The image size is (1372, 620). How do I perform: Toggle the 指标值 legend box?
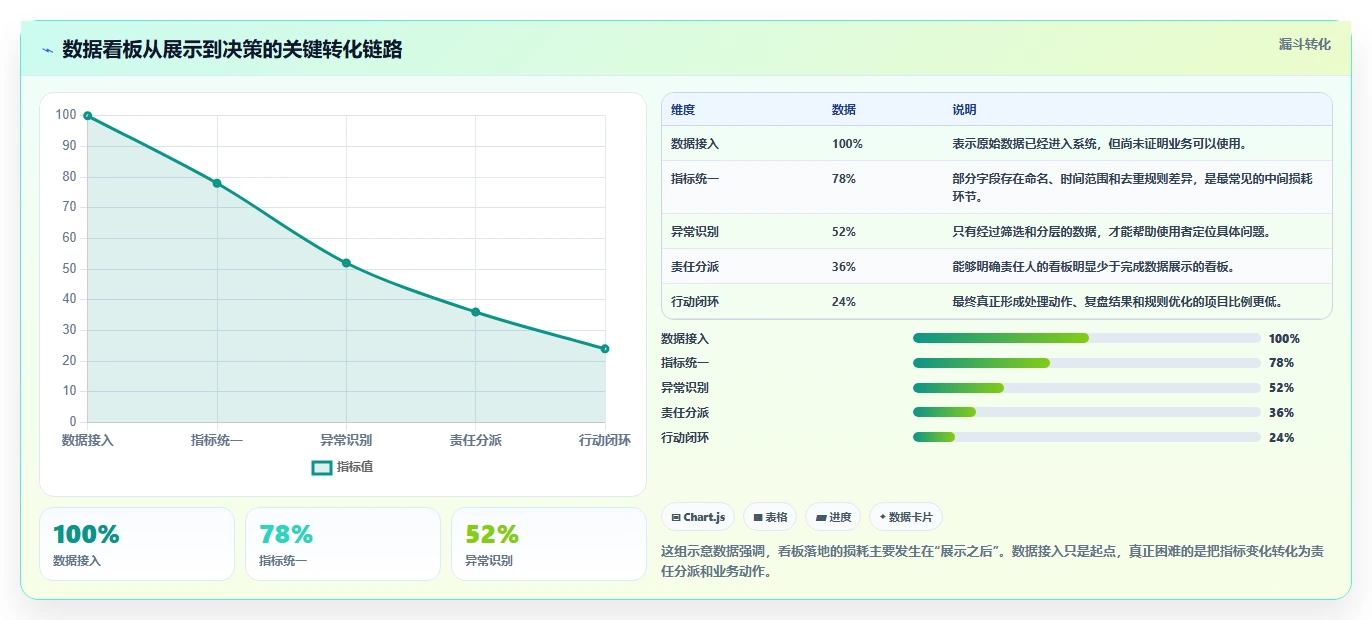(x=322, y=467)
